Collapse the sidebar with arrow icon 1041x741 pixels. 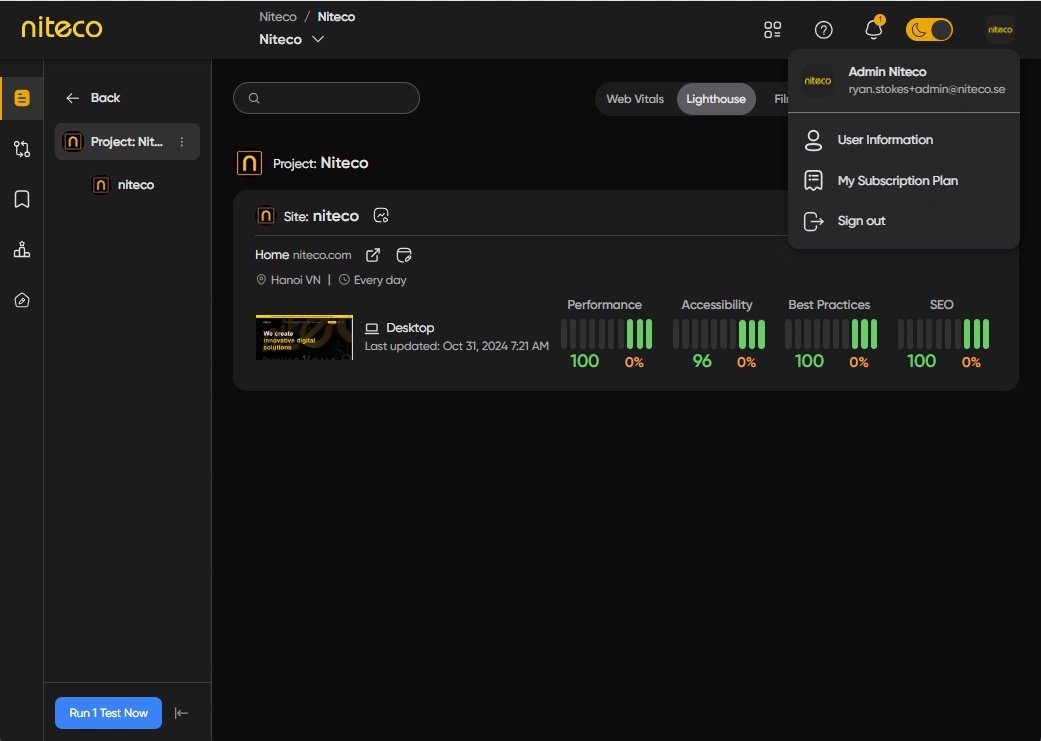[181, 713]
